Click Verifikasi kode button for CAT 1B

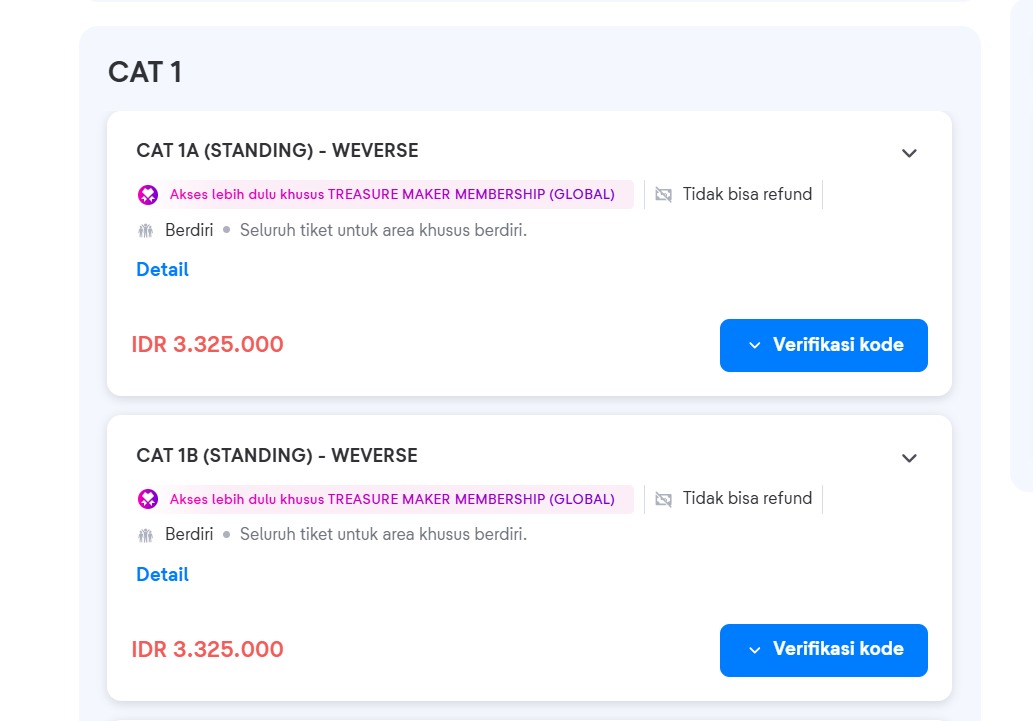pos(824,650)
